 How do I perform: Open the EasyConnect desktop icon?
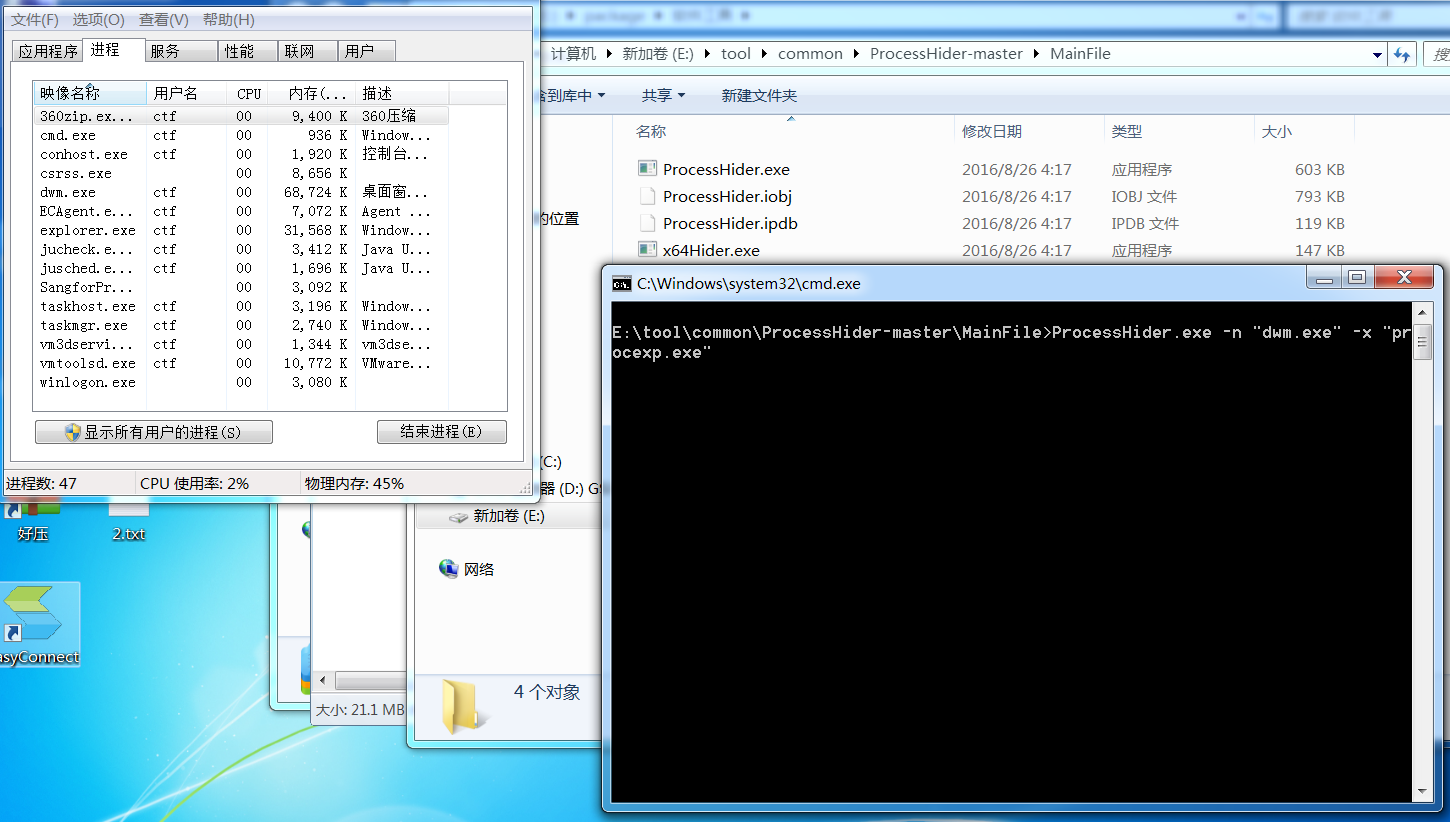coord(37,615)
